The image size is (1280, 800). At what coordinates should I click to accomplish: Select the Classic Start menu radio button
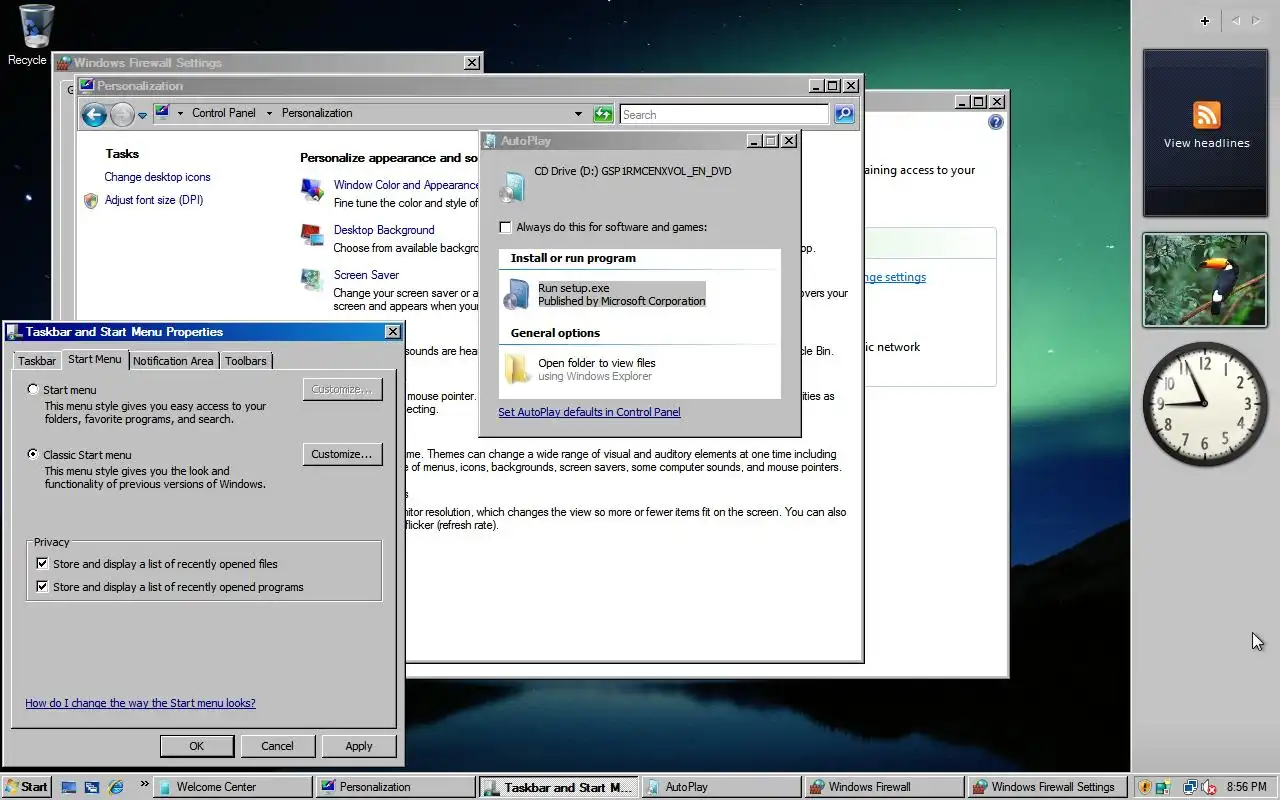(34, 455)
